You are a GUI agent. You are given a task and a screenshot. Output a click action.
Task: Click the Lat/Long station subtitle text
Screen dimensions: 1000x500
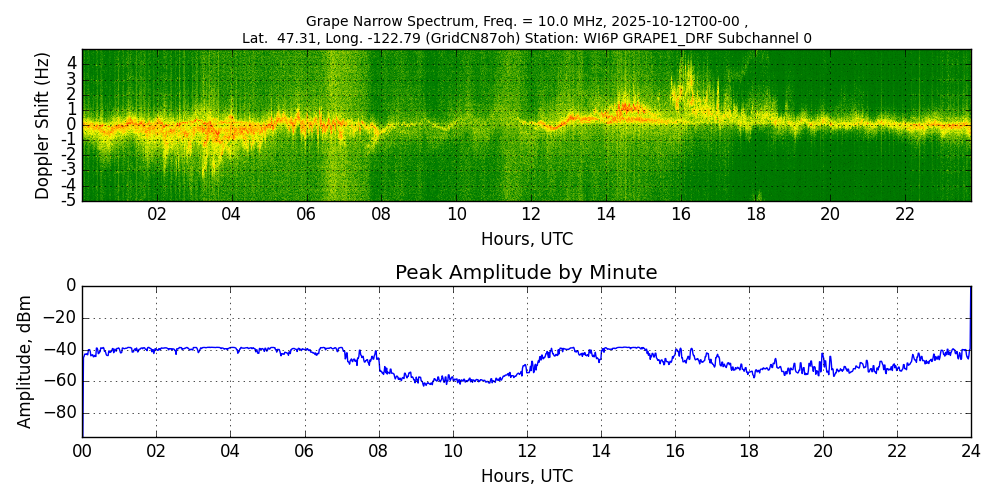526,38
